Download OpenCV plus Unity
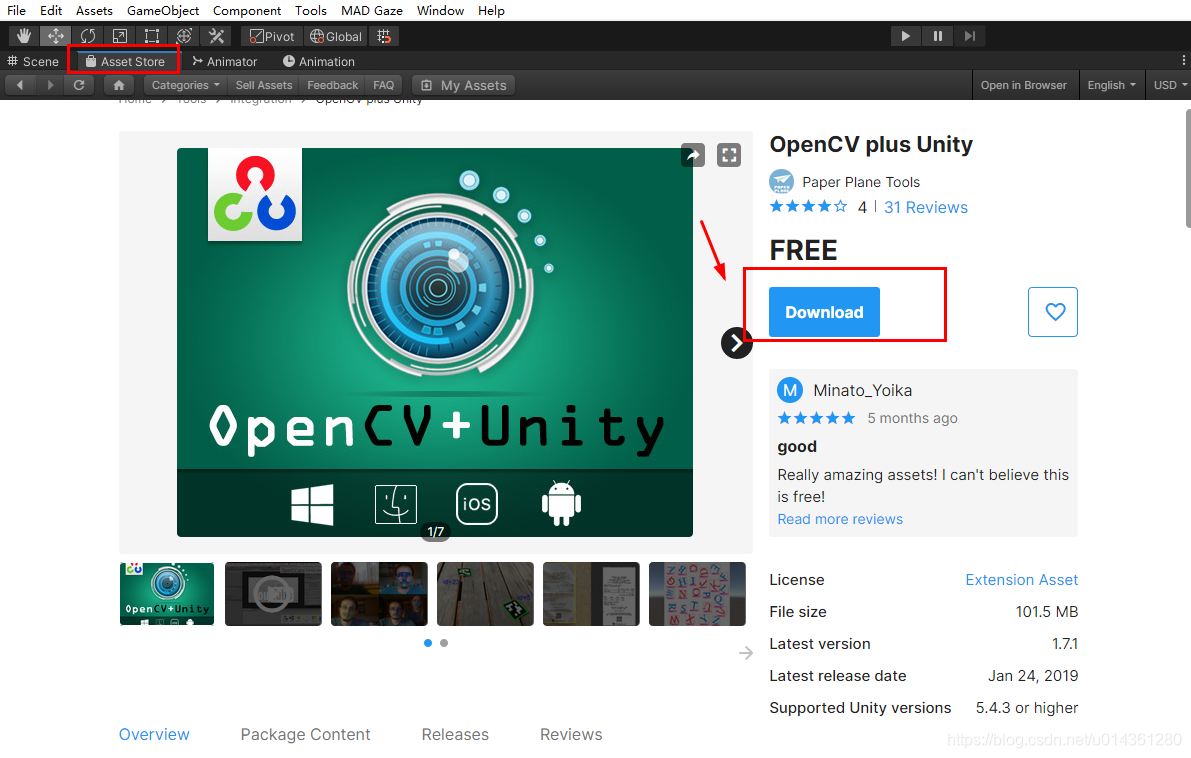 coord(824,312)
